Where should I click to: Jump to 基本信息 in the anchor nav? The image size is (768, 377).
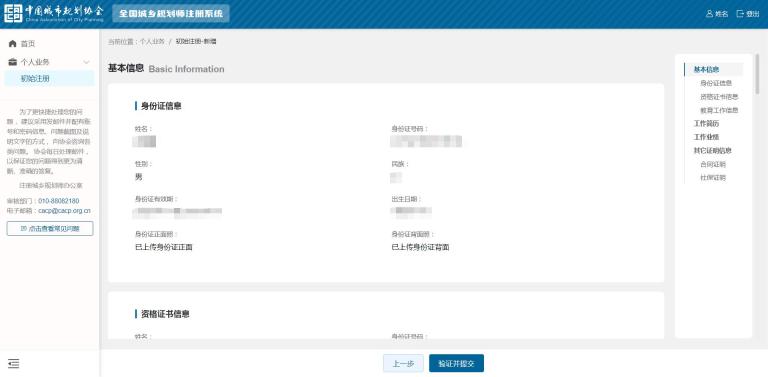pos(706,70)
